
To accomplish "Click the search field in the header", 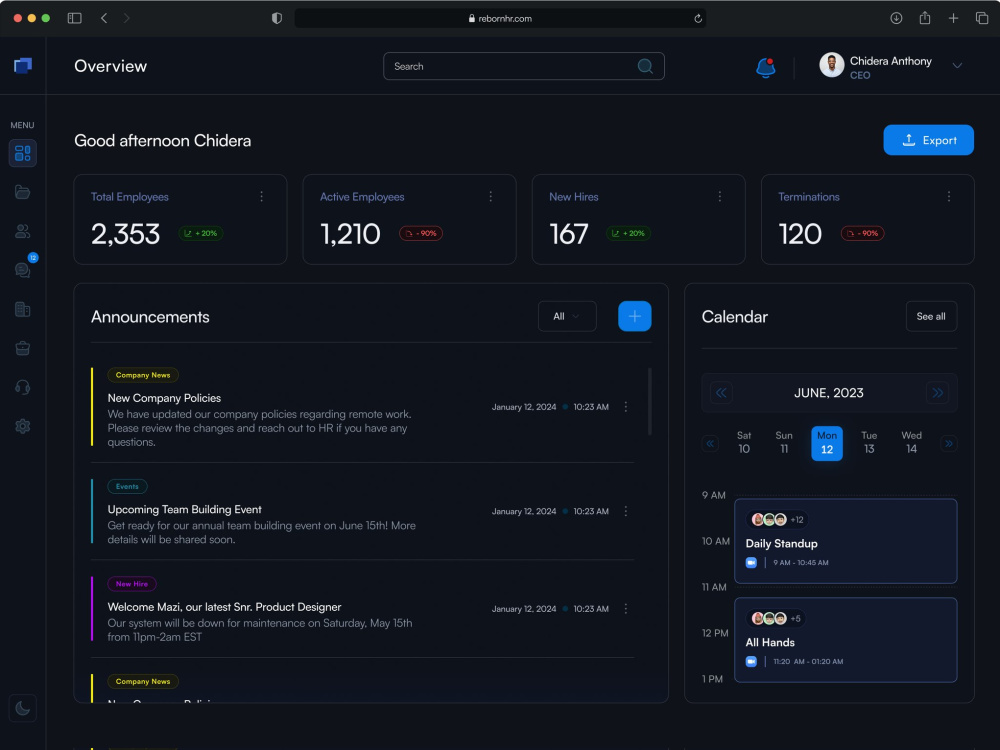I will [510, 66].
